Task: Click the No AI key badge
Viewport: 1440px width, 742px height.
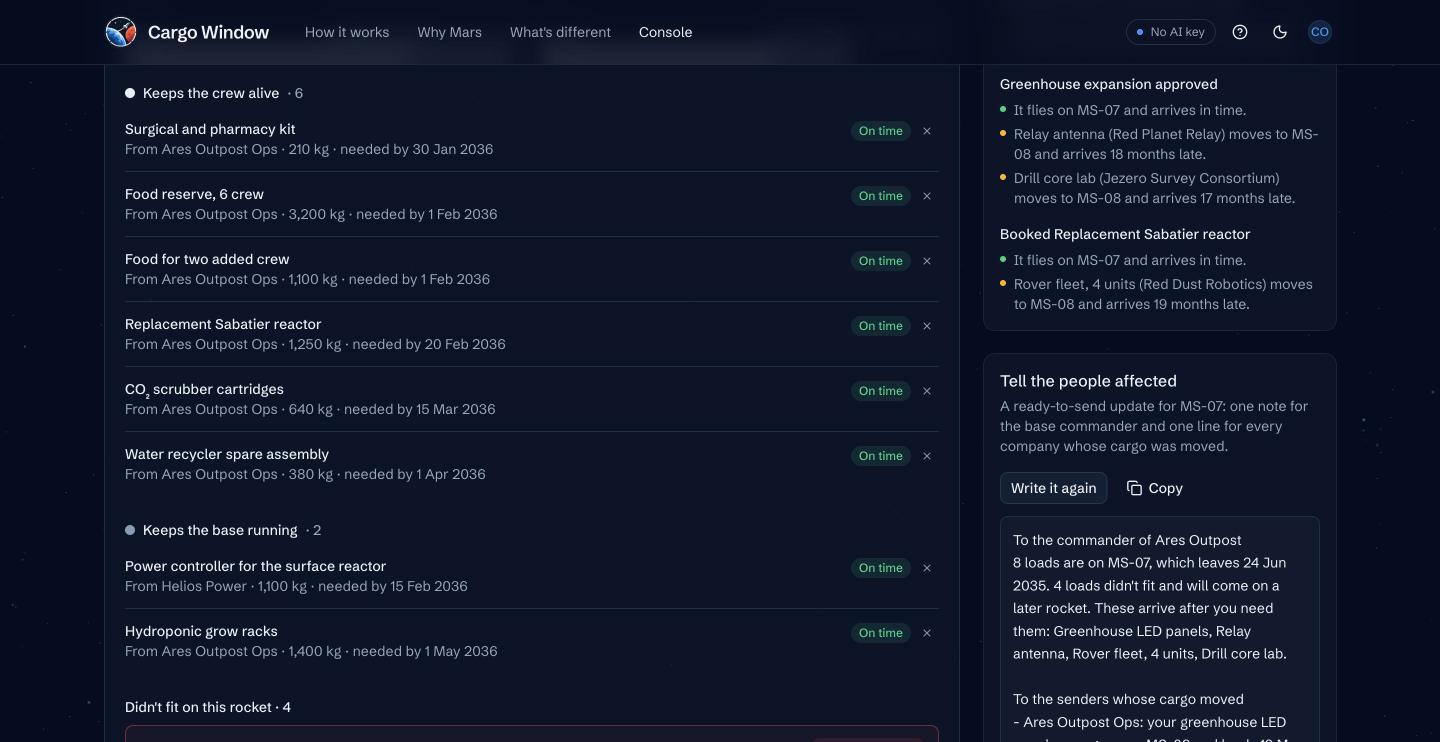Action: point(1171,32)
